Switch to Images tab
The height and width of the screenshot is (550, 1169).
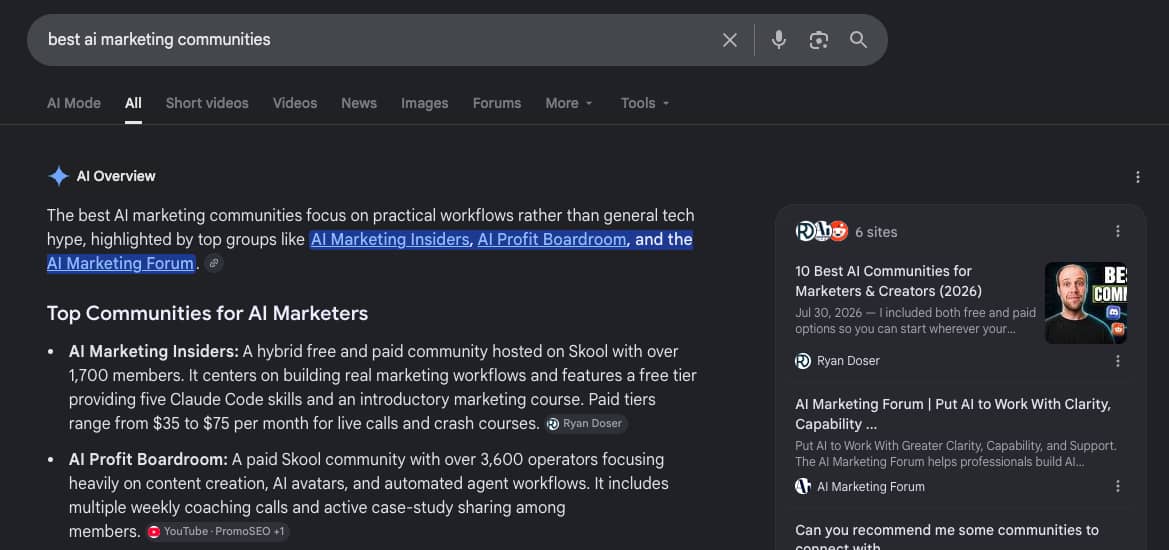point(425,103)
